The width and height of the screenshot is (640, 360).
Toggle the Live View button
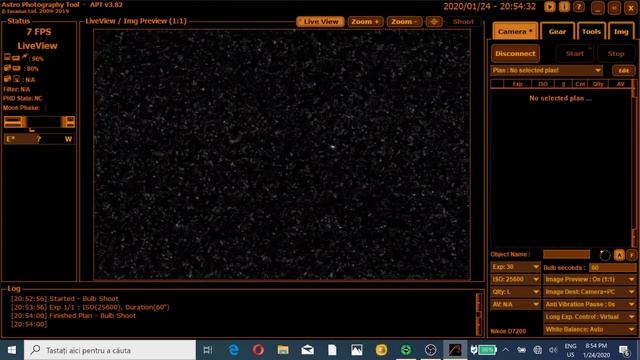[320, 22]
